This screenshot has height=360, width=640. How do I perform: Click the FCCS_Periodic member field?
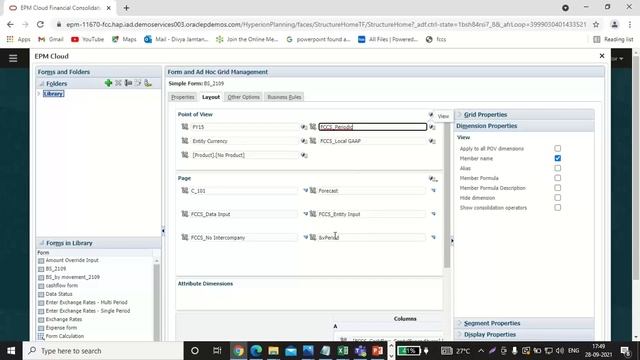[373, 127]
